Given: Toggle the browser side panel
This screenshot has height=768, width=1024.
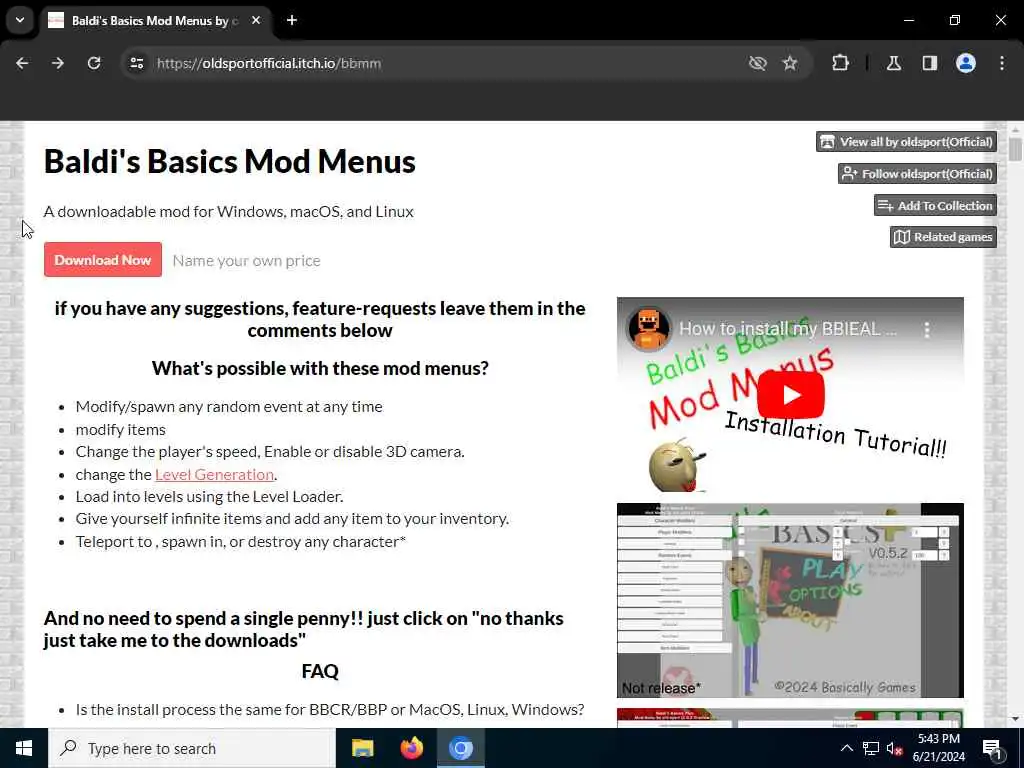Looking at the screenshot, I should click(x=930, y=63).
